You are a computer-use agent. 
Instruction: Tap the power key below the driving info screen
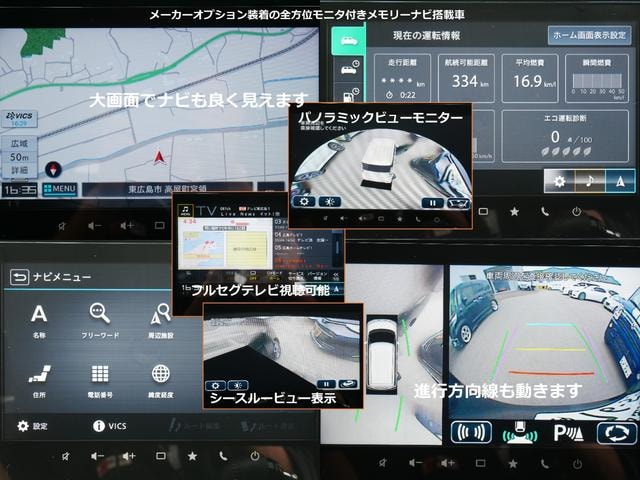coord(576,211)
